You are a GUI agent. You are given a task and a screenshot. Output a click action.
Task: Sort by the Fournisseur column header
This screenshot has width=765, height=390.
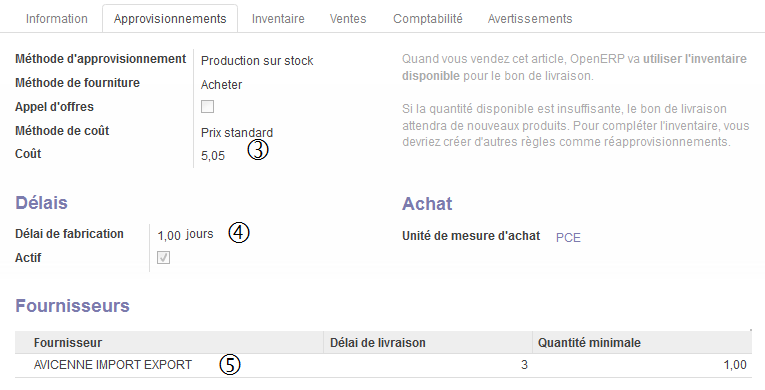coord(169,343)
